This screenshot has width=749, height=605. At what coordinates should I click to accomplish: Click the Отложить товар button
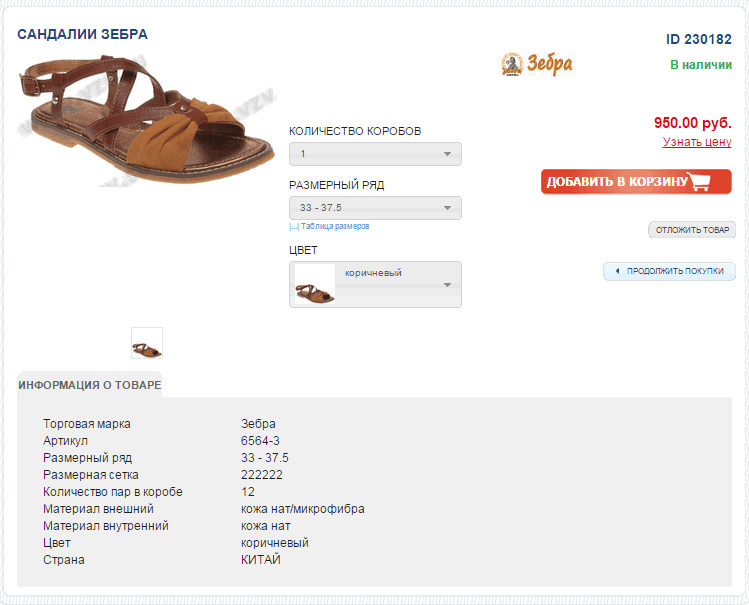click(x=692, y=230)
